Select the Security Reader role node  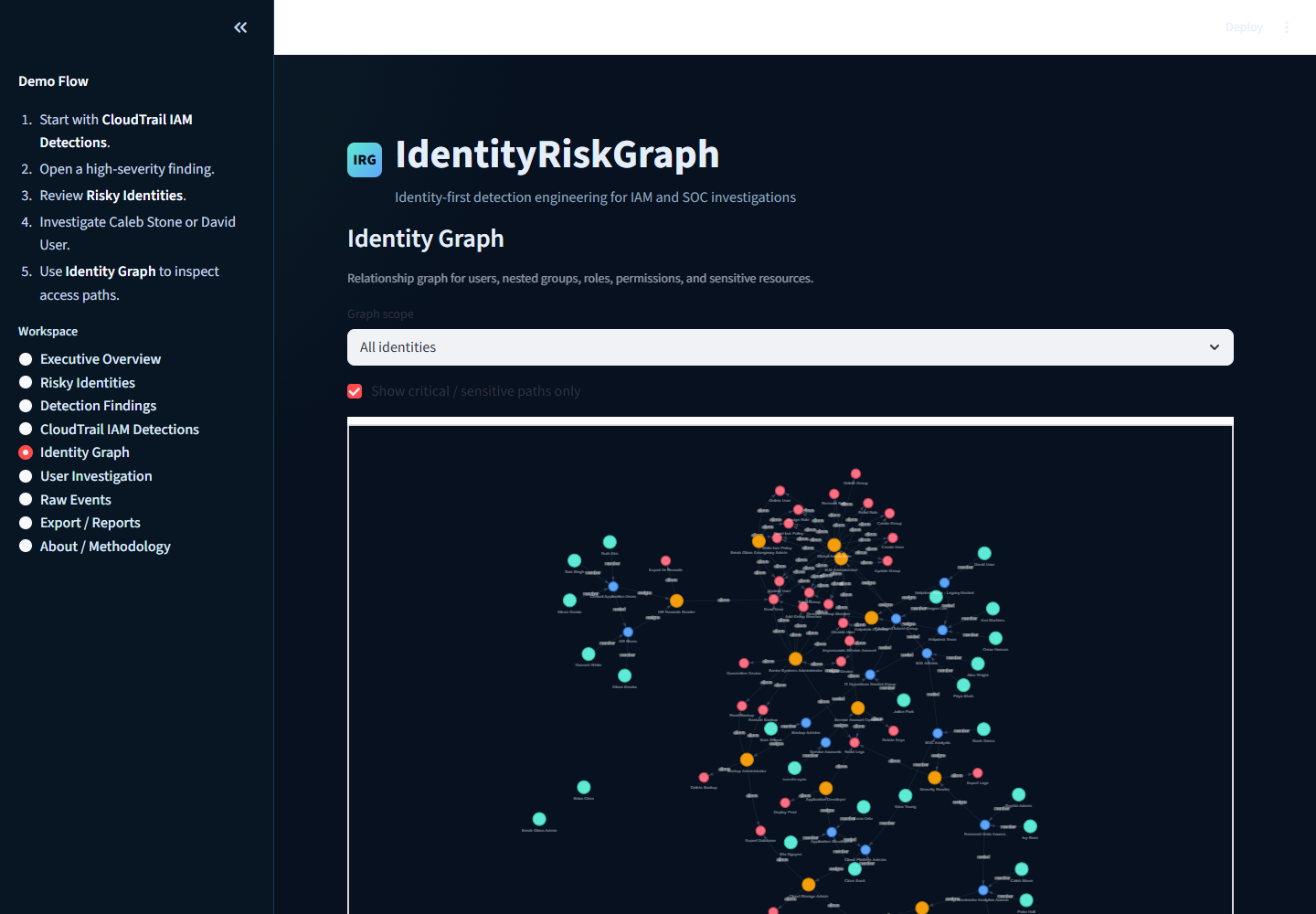pos(934,778)
